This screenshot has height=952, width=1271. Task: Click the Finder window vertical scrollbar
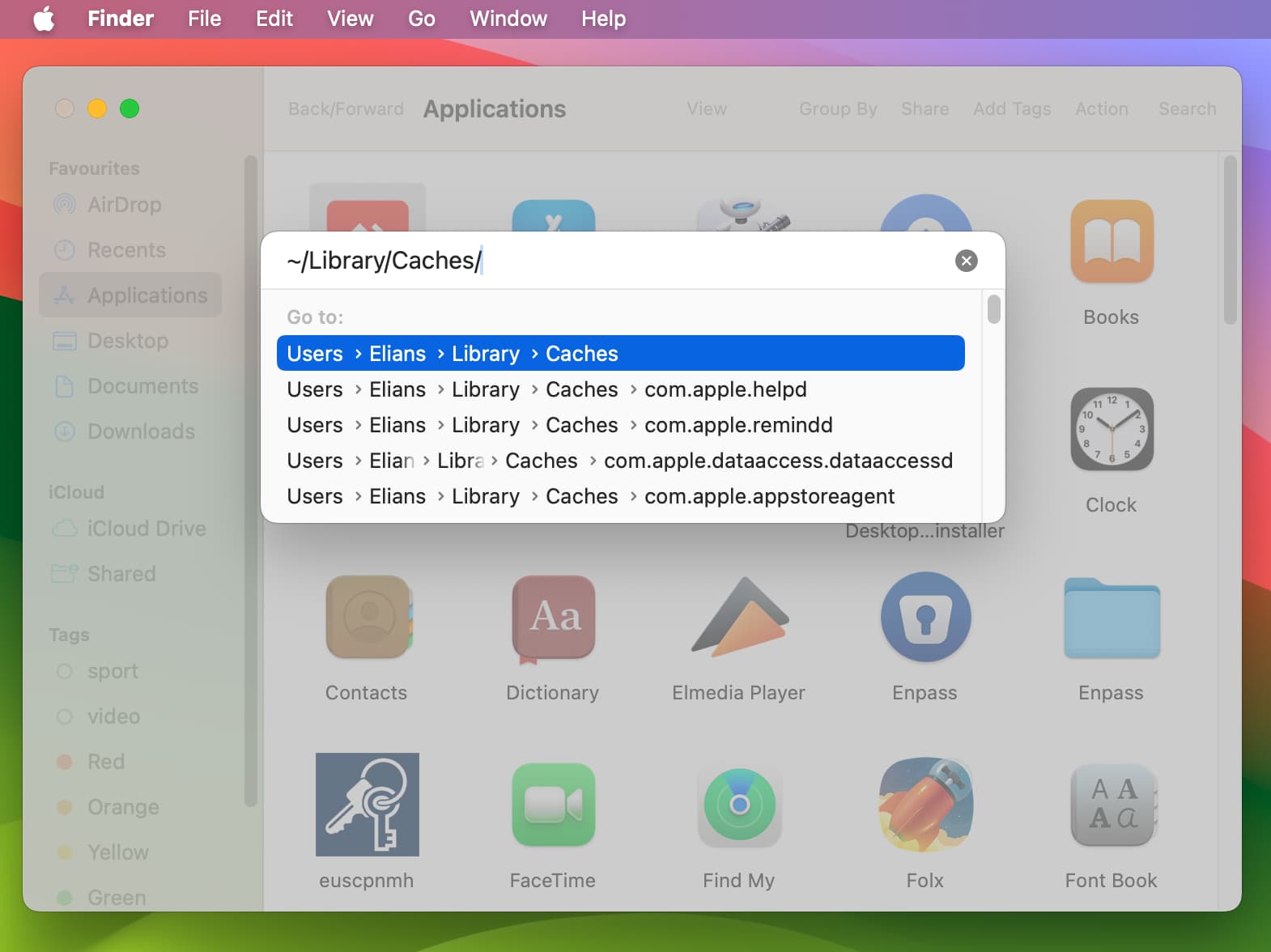(1230, 240)
